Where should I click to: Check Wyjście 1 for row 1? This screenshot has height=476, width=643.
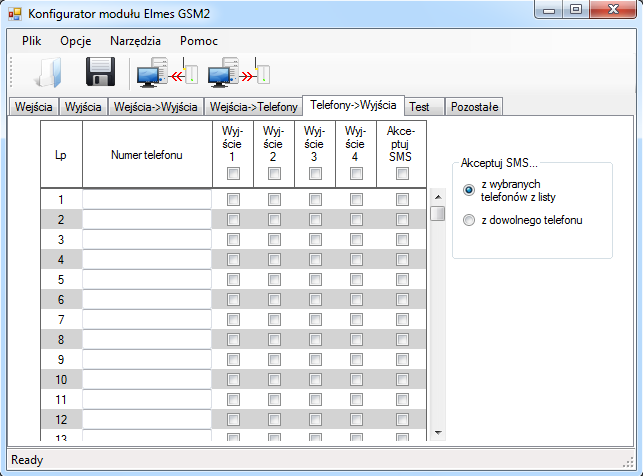pyautogui.click(x=233, y=200)
